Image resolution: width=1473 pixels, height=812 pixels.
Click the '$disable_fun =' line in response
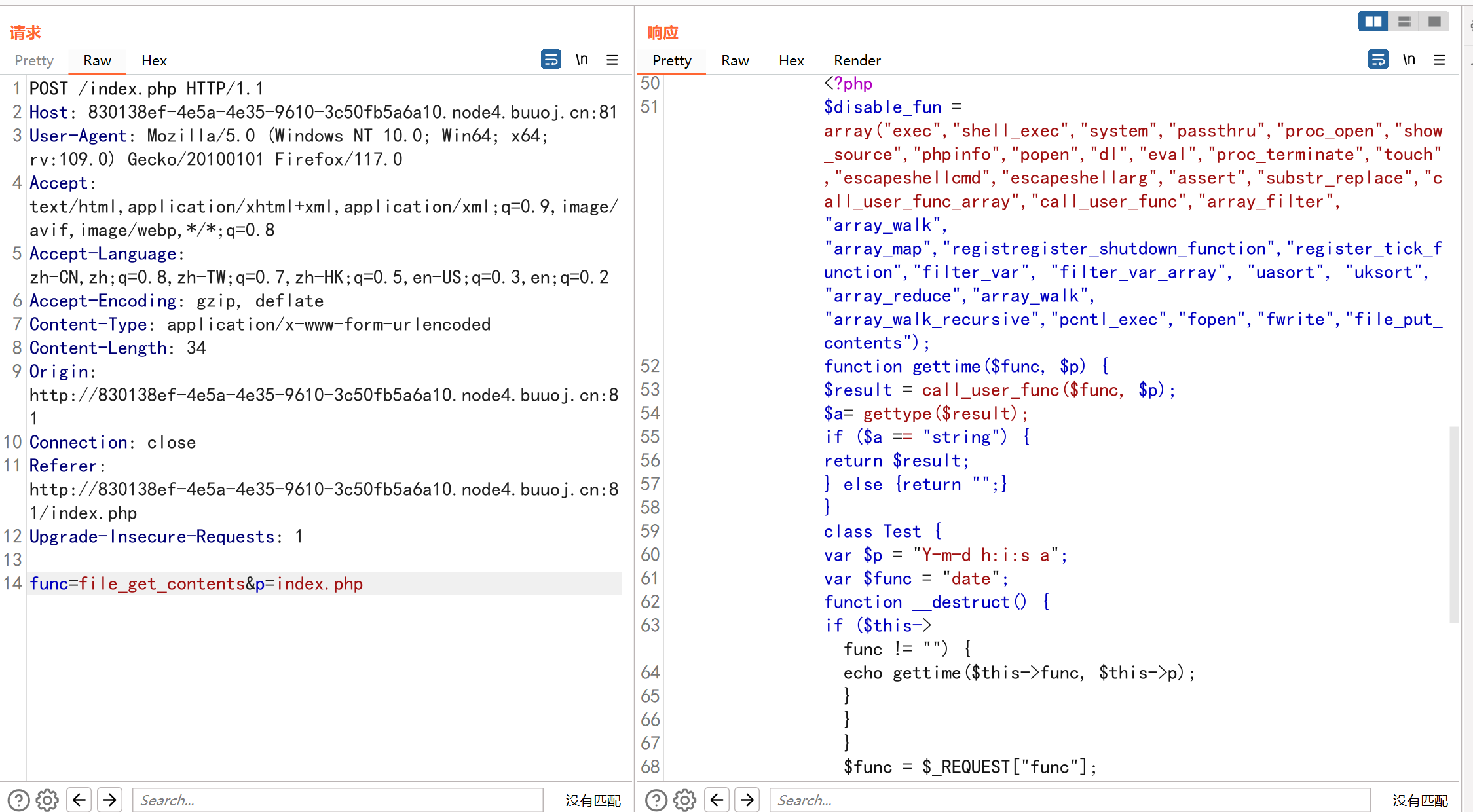[x=893, y=107]
